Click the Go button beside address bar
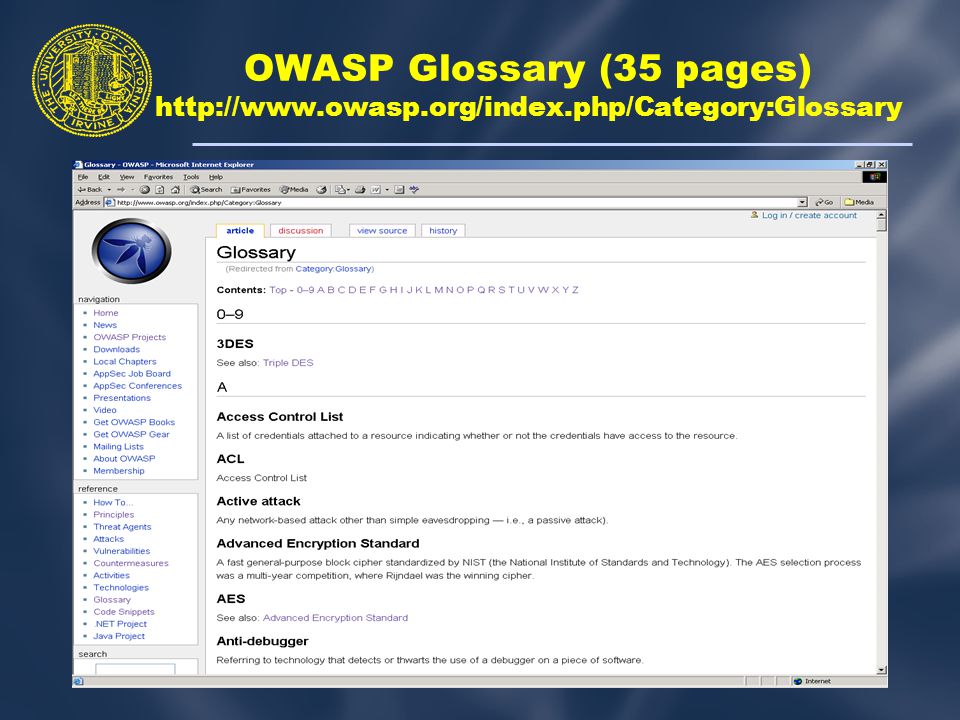The height and width of the screenshot is (720, 960). (824, 202)
